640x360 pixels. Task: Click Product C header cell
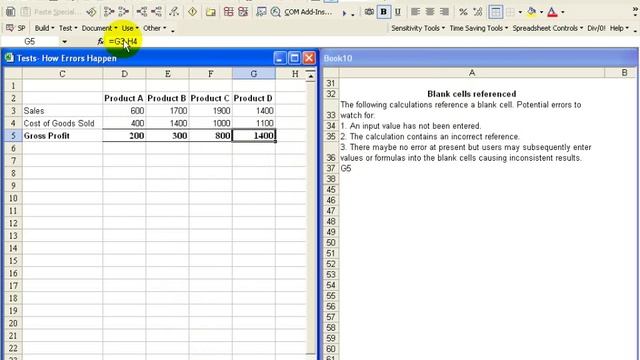[x=210, y=98]
